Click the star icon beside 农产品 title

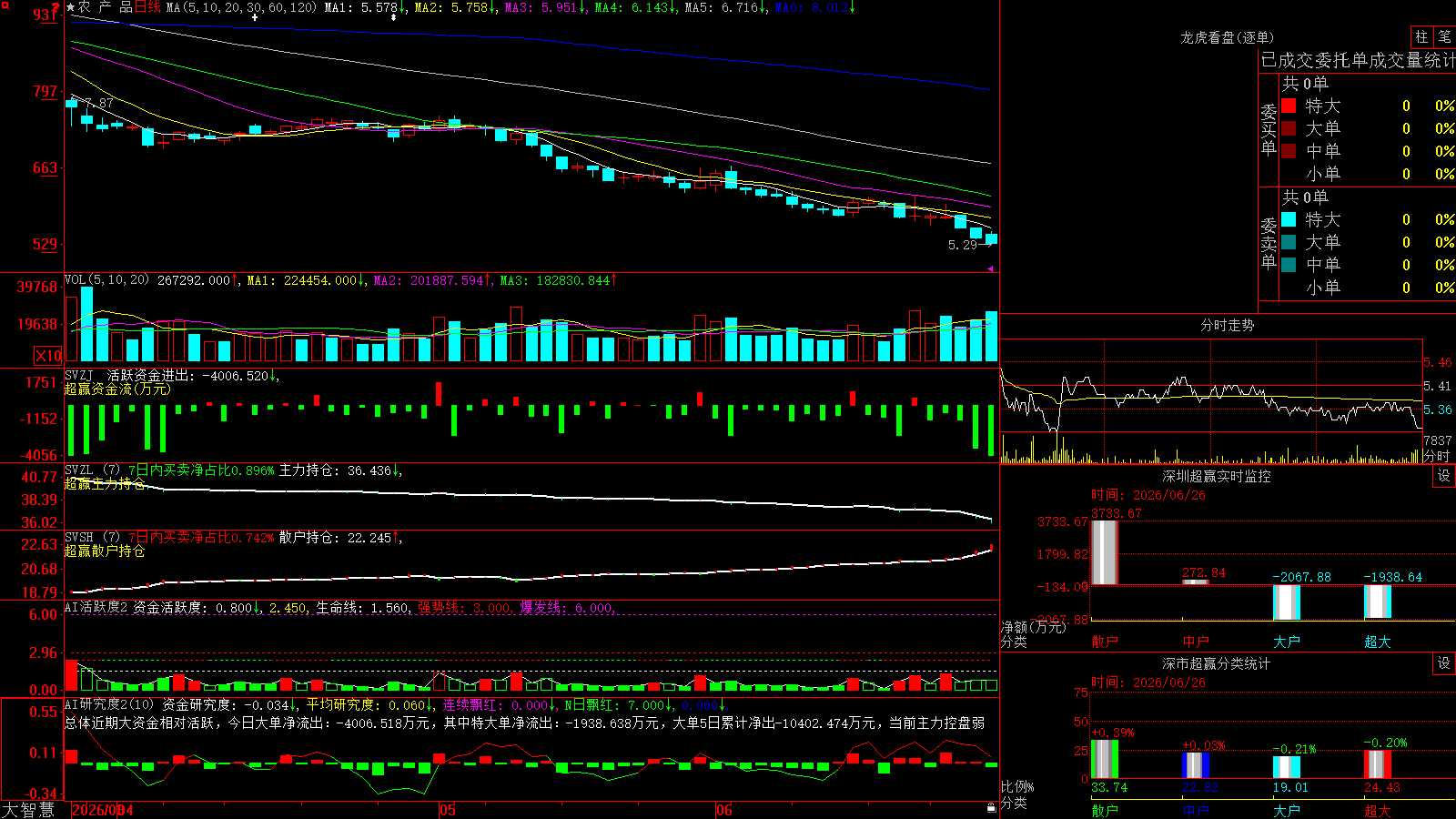click(x=71, y=7)
